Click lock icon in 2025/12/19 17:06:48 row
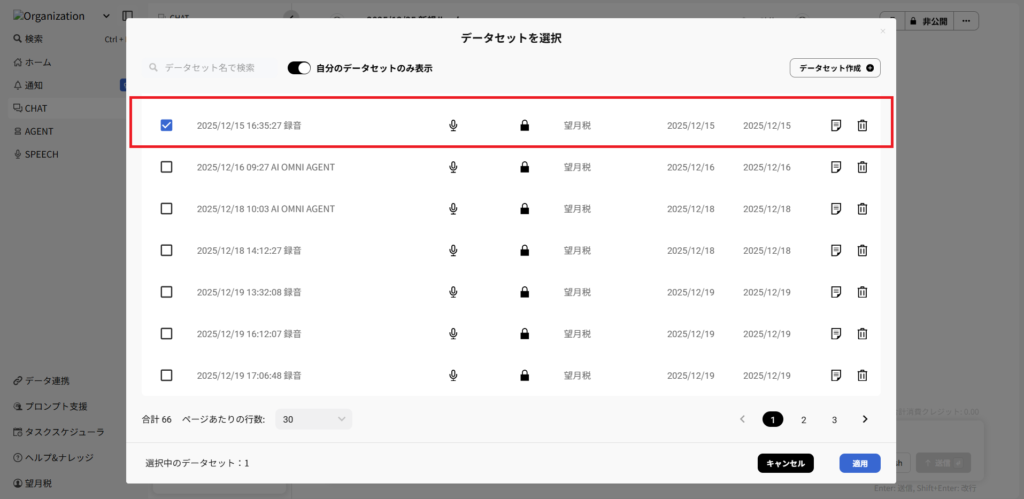The width and height of the screenshot is (1024, 499). 524,376
